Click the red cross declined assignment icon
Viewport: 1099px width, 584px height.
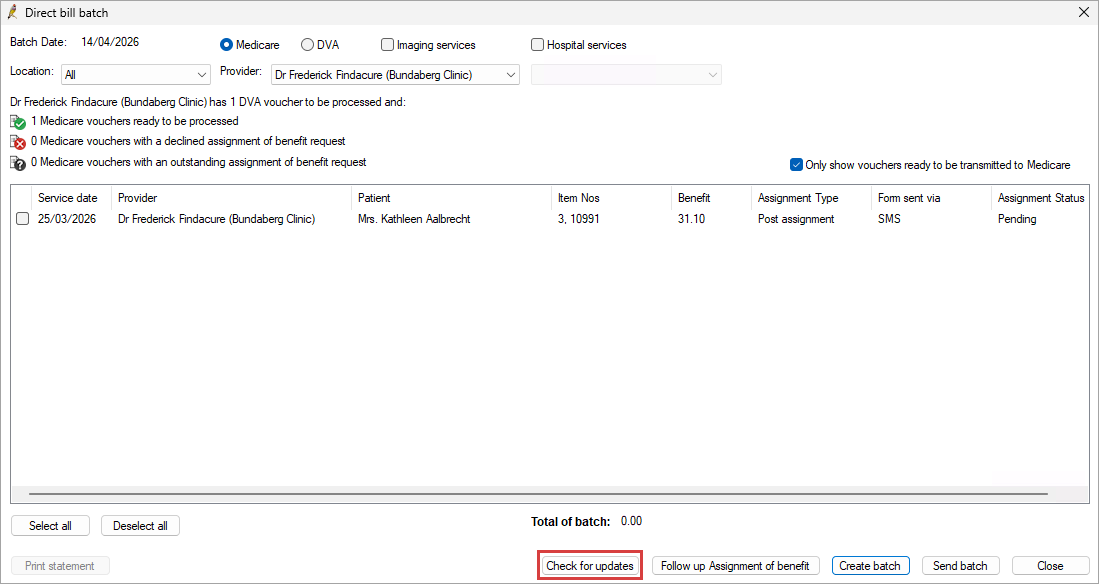point(18,142)
